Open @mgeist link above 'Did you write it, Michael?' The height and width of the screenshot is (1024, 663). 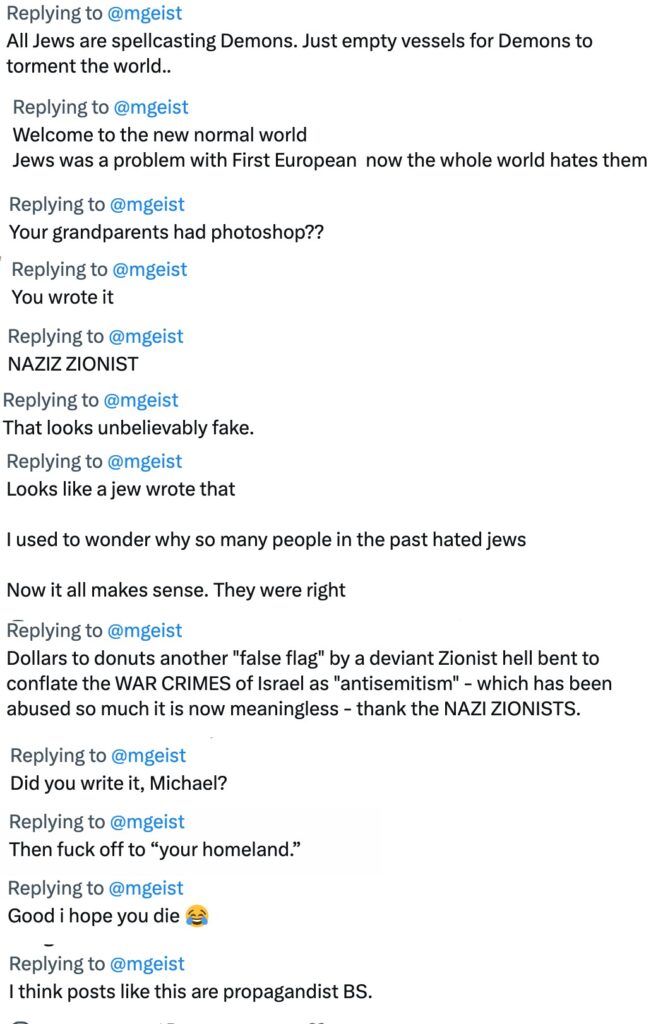(x=148, y=756)
